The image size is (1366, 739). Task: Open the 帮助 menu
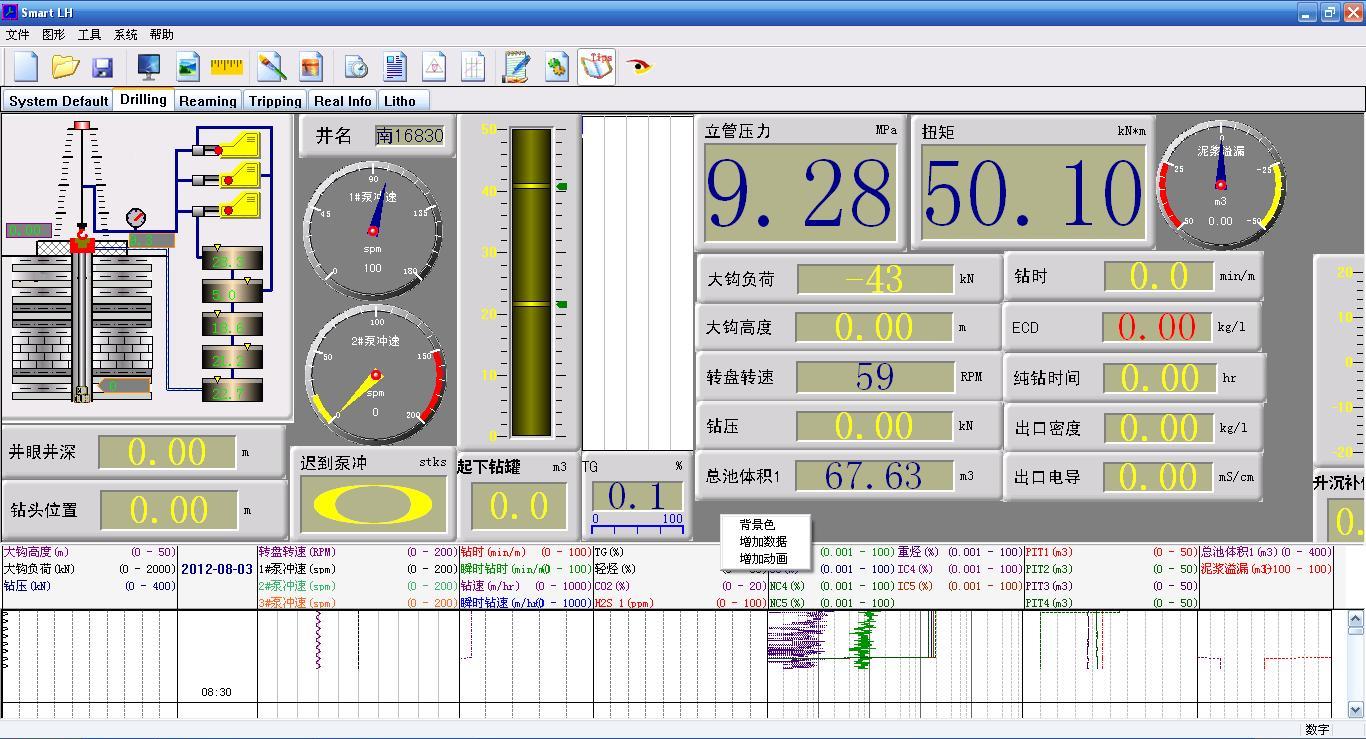(162, 35)
